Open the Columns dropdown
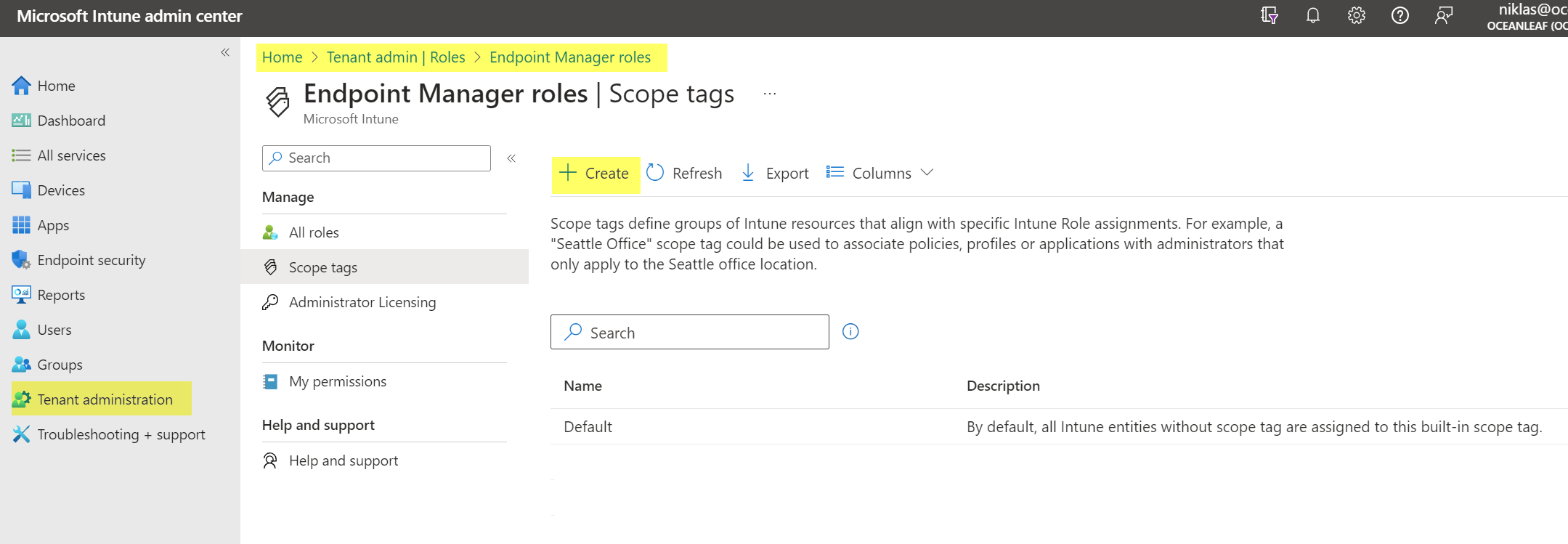The width and height of the screenshot is (1568, 544). [880, 173]
